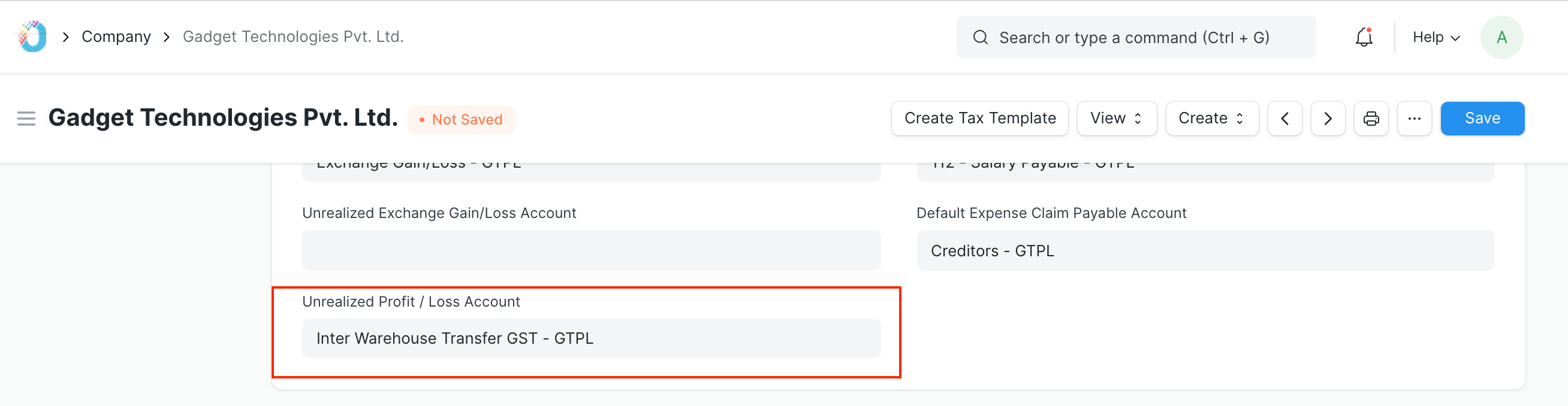
Task: Open the ellipsis more-options menu
Action: 1415,119
